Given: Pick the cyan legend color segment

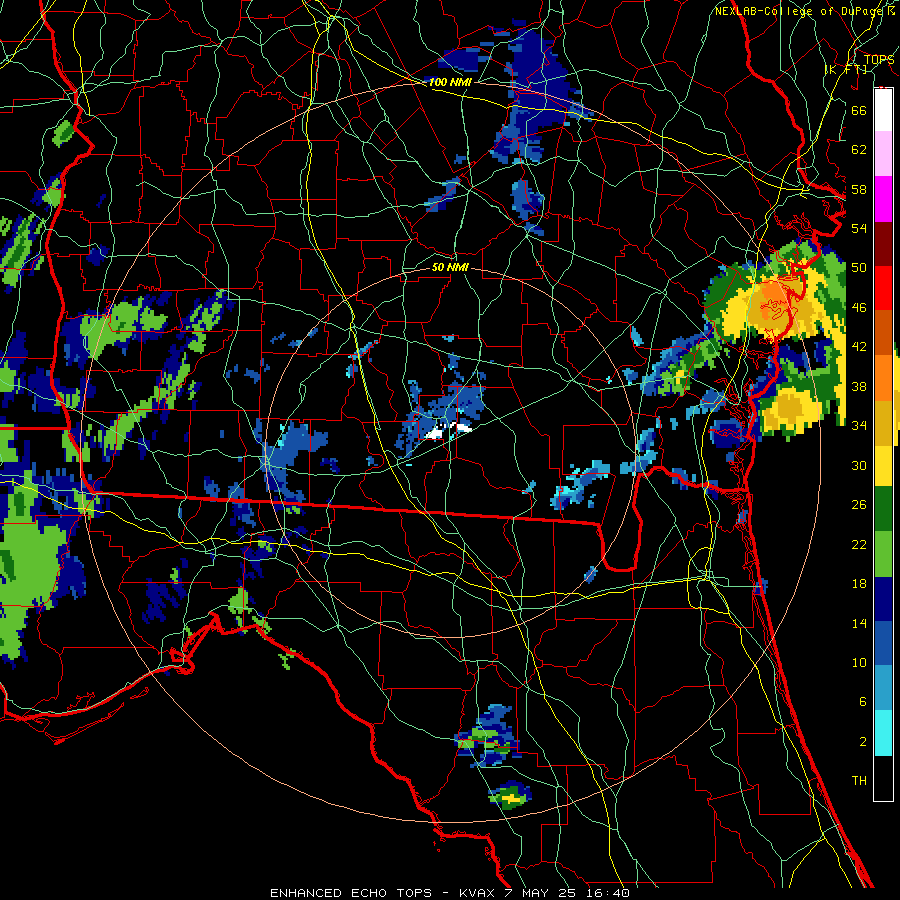Looking at the screenshot, I should [x=883, y=732].
